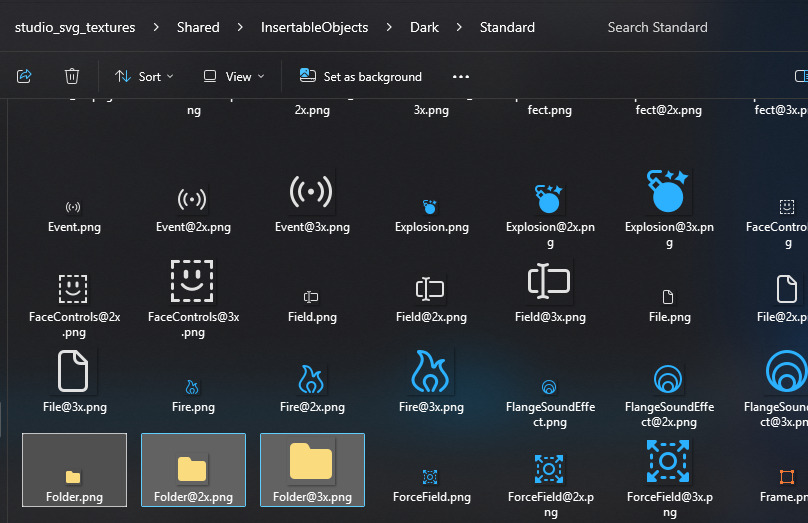
Task: Select the ForceField@2x.png icon
Action: click(x=549, y=469)
